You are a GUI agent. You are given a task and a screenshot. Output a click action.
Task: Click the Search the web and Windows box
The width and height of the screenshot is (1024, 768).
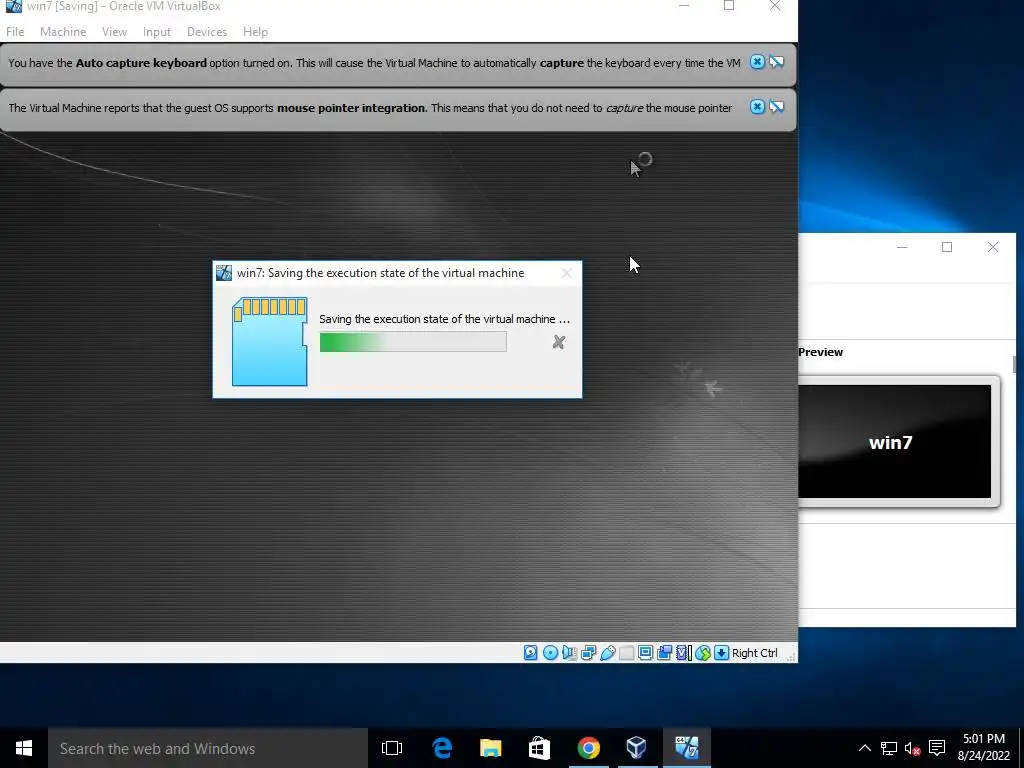208,748
